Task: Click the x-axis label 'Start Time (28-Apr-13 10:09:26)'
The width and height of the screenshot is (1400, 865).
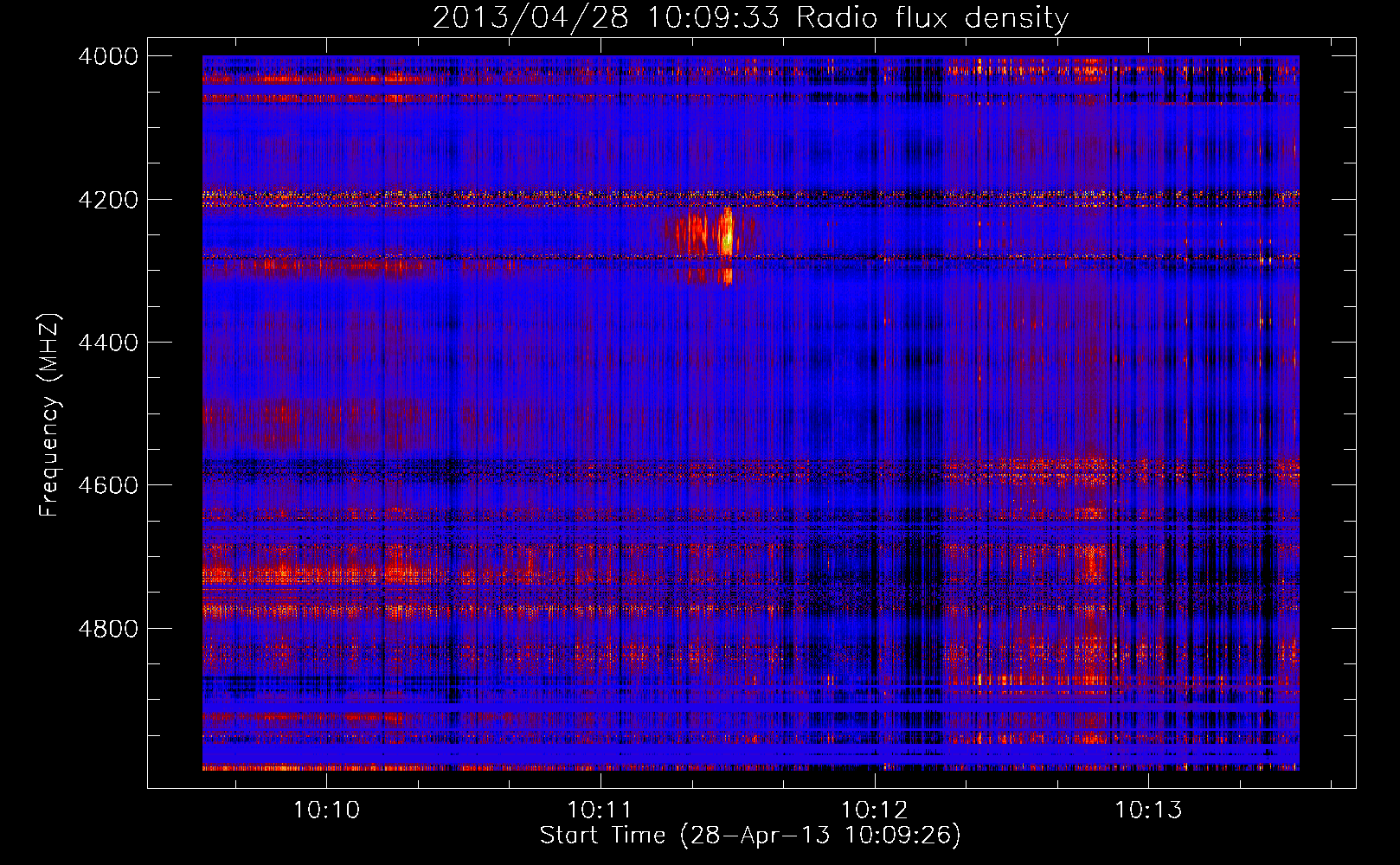Action: [750, 836]
